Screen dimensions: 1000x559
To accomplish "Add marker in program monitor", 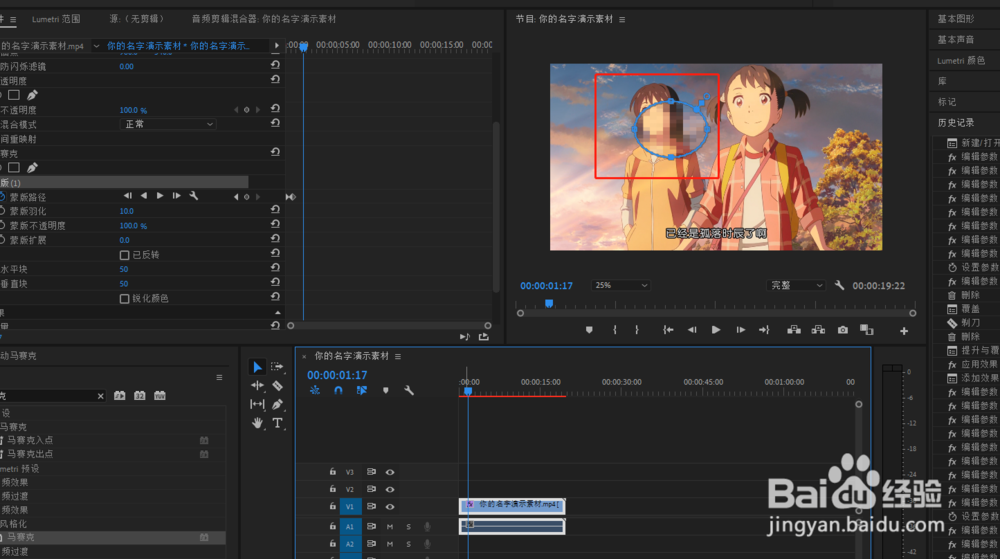I will click(x=589, y=330).
